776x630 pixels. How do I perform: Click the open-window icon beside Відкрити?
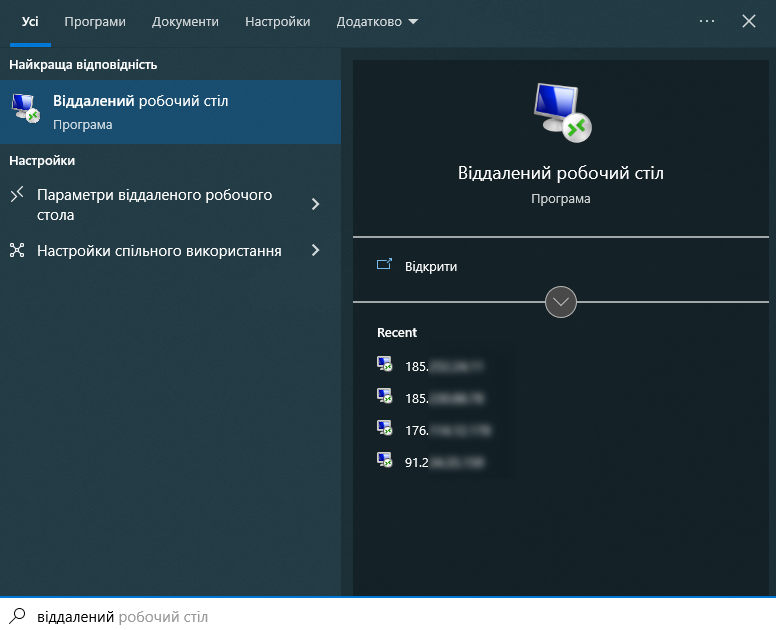[x=384, y=264]
